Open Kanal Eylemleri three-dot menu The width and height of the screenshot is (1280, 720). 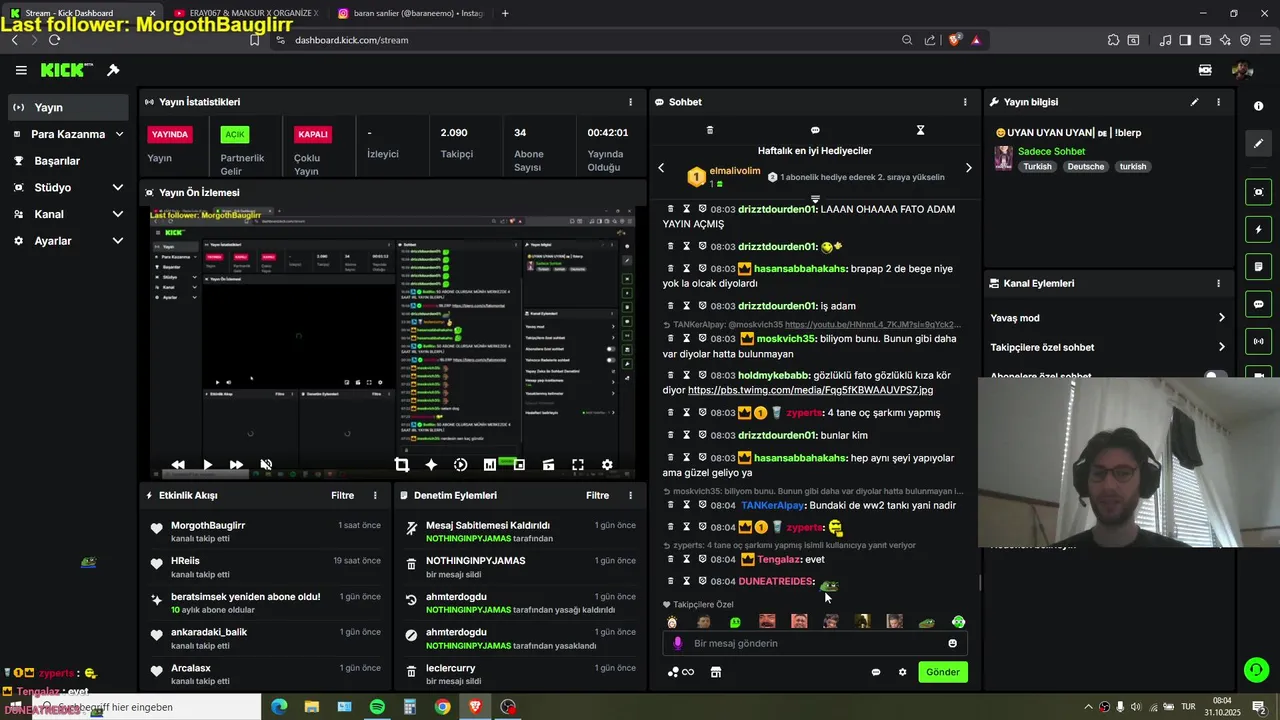coord(1218,283)
